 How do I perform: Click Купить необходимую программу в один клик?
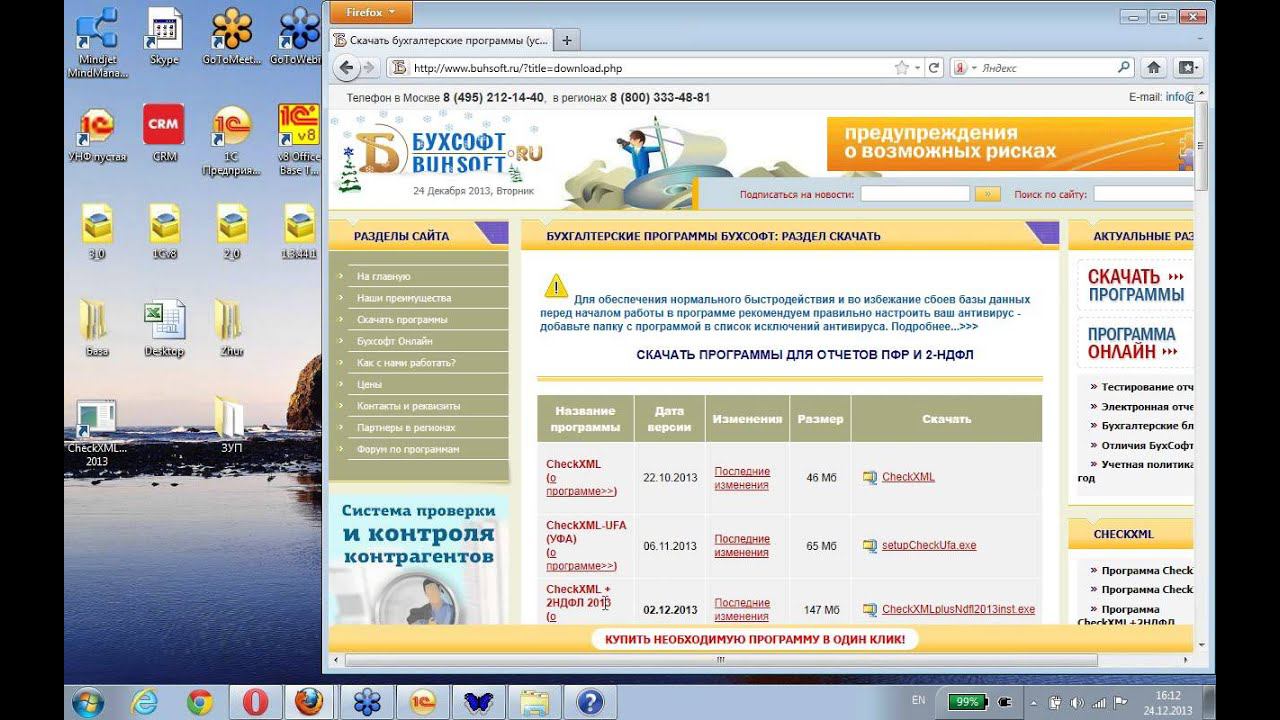tap(755, 639)
